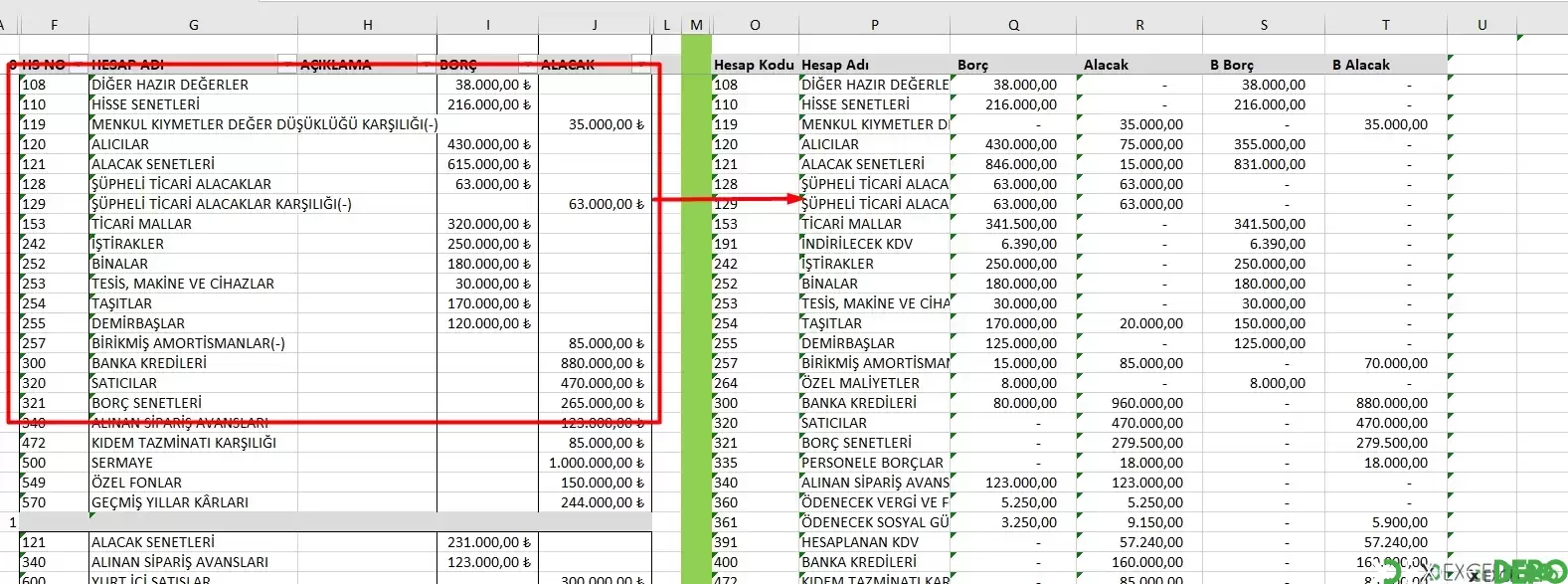Select 'BİRİKMİŞ AMORTİSMANLAR(-)' cell in column G

click(193, 343)
